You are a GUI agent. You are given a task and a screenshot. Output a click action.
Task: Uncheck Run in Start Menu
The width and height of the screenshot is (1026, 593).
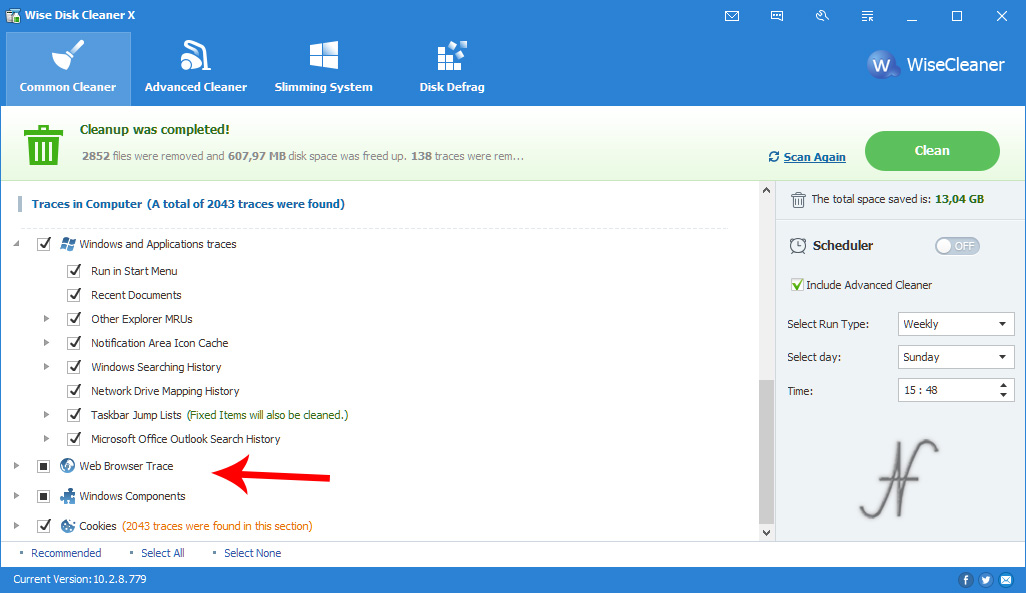coord(74,270)
